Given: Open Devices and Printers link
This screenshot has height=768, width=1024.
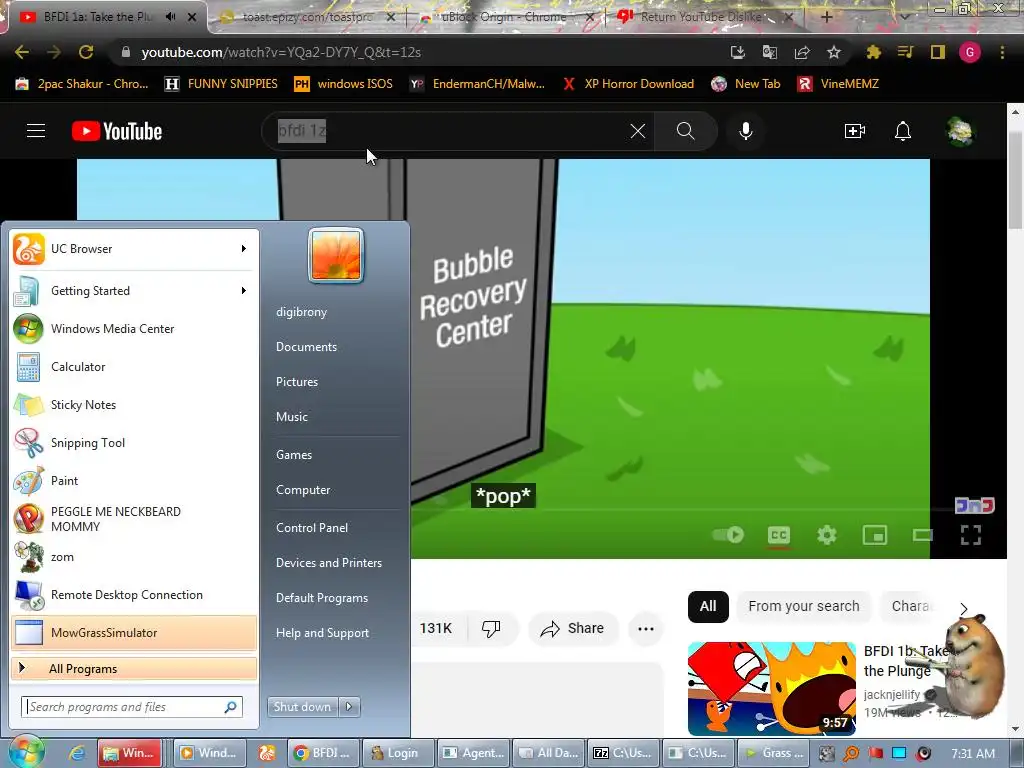Looking at the screenshot, I should coord(328,563).
